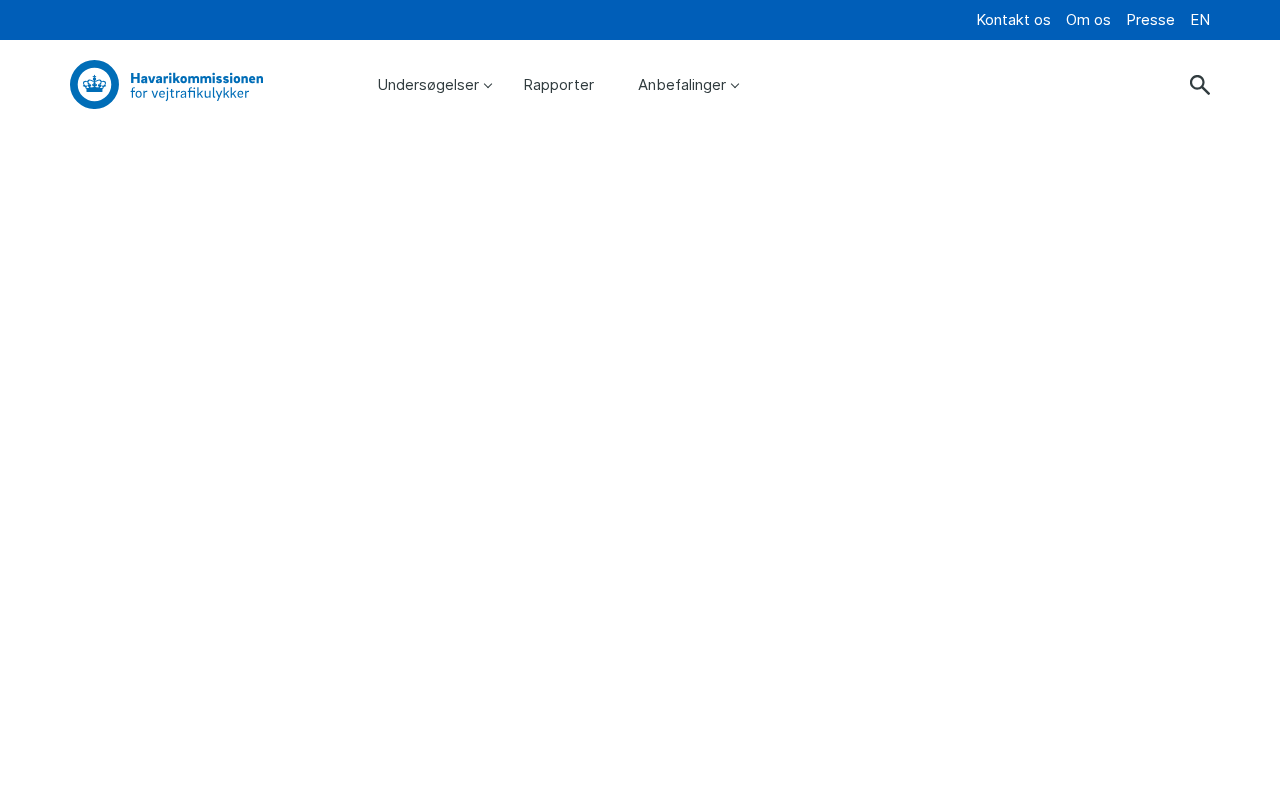
Task: Click the white header area left of crown logo
Action: pos(34,85)
